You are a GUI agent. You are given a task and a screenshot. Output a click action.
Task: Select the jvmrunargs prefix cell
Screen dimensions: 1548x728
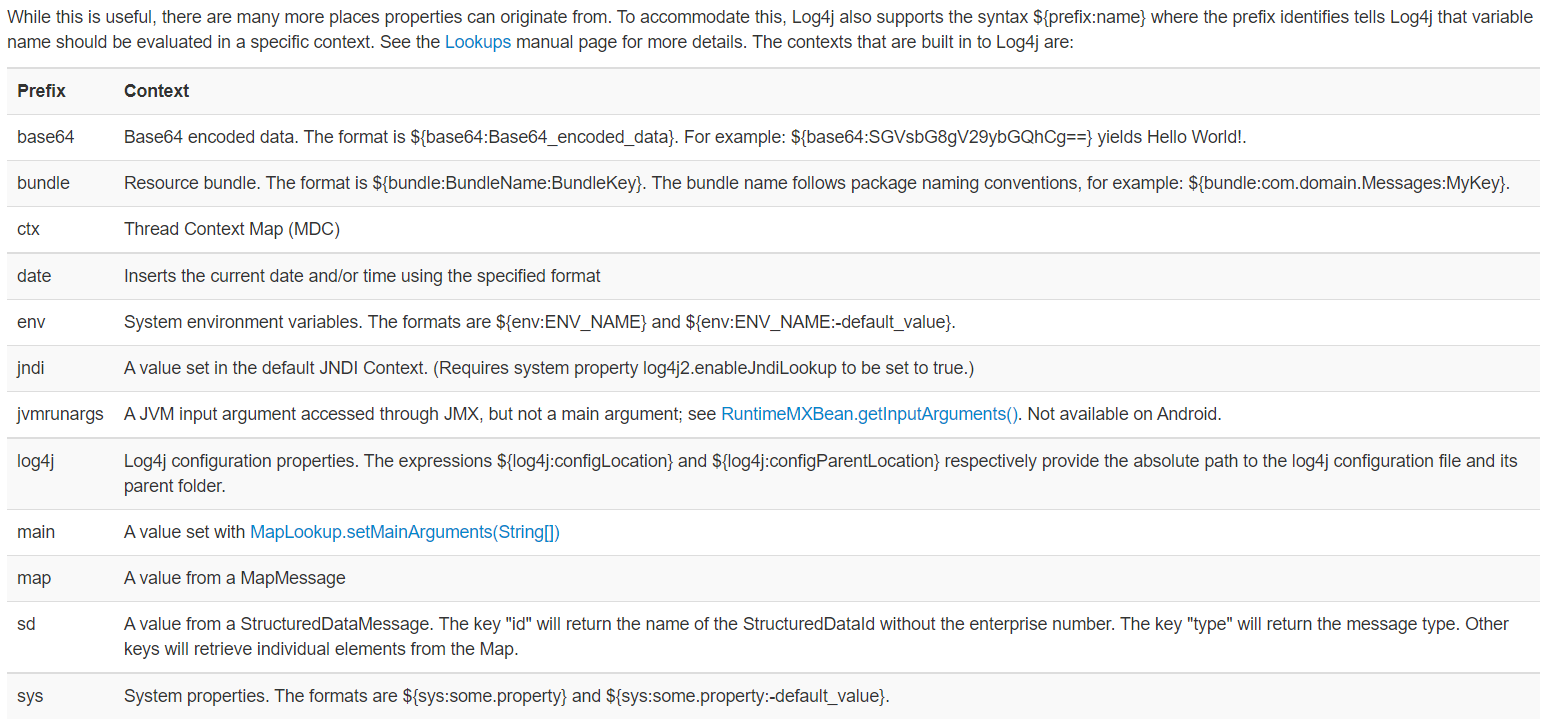pyautogui.click(x=60, y=413)
